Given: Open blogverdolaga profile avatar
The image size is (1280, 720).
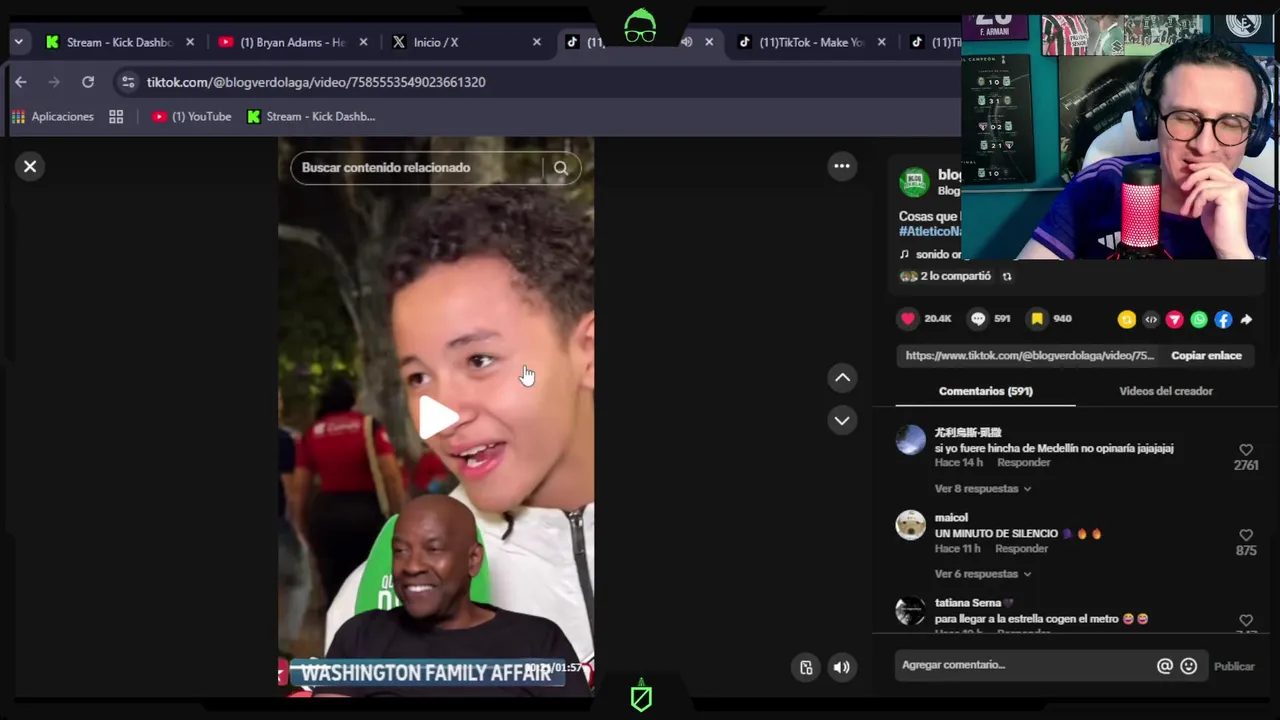Looking at the screenshot, I should point(914,182).
